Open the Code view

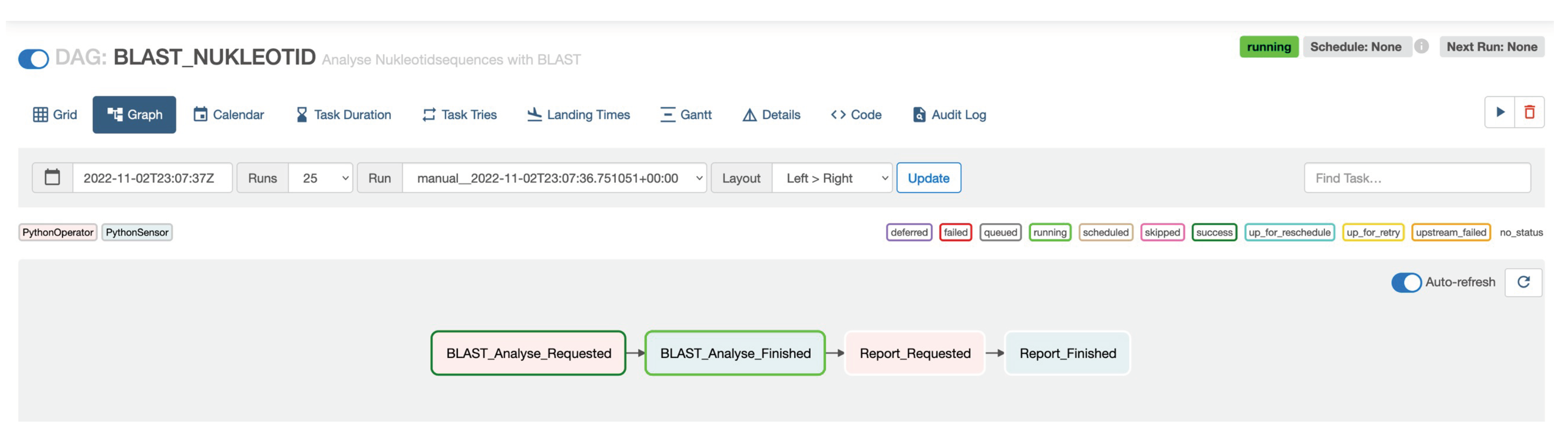[x=856, y=115]
